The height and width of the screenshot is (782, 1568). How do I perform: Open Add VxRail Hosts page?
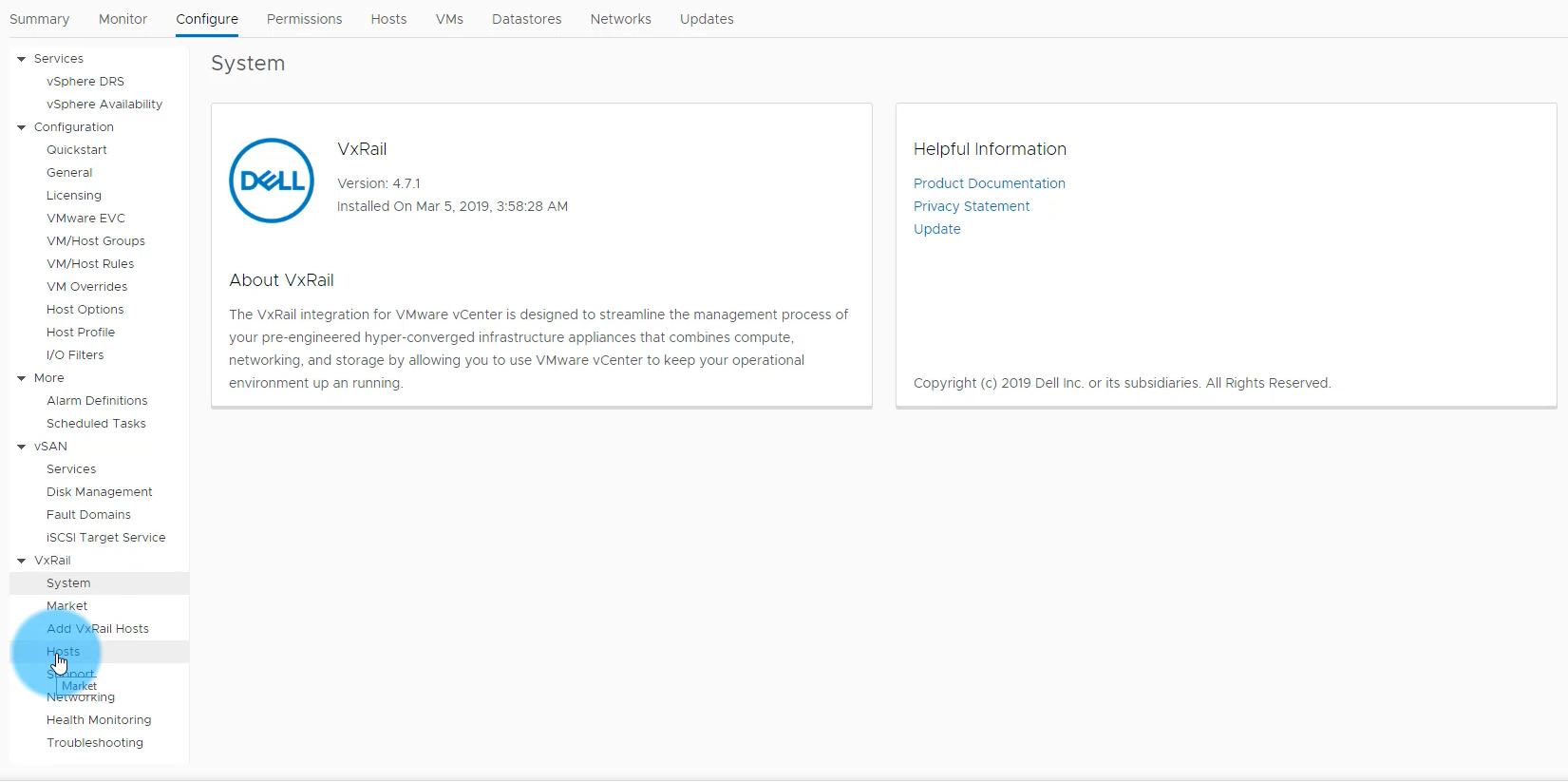98,629
